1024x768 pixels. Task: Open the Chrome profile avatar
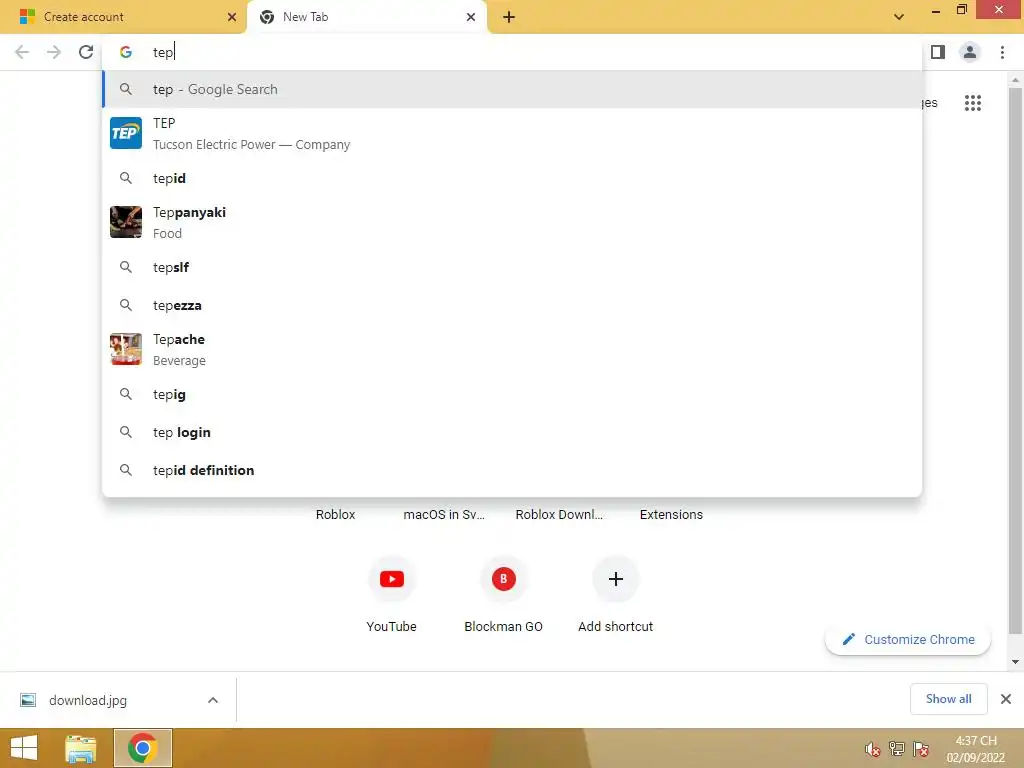(x=970, y=52)
